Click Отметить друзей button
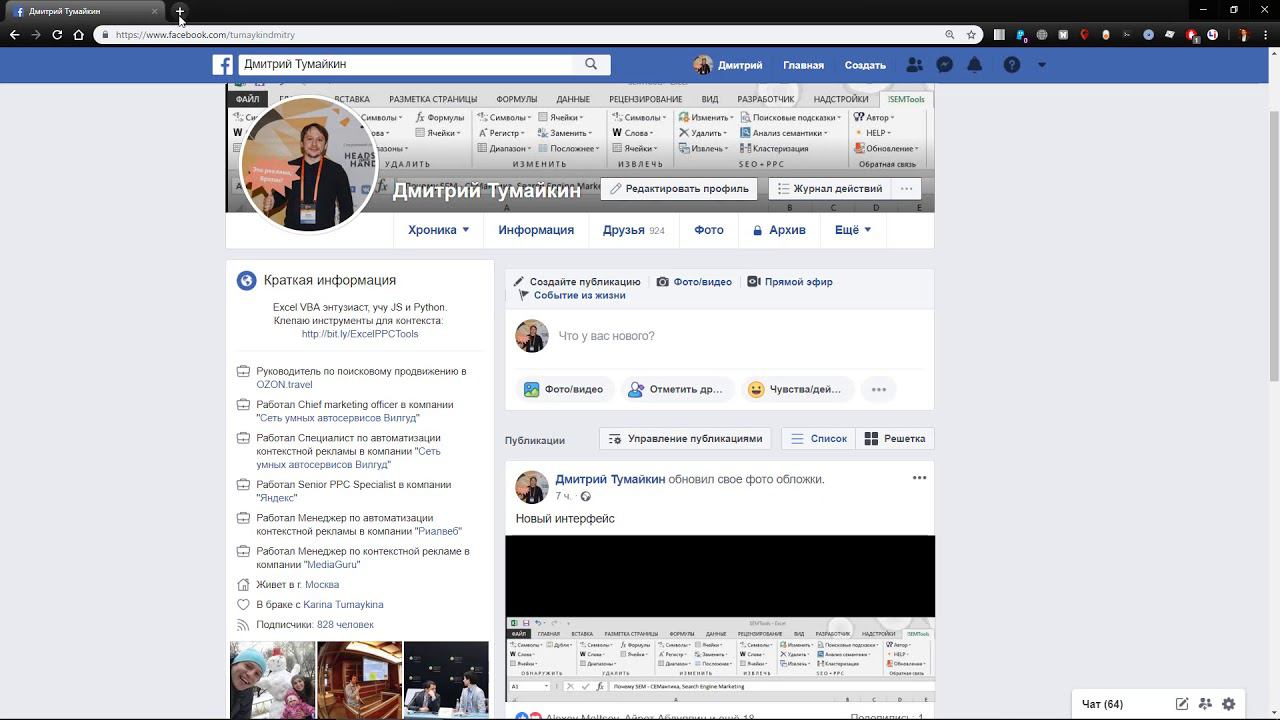The width and height of the screenshot is (1280, 720). [676, 390]
